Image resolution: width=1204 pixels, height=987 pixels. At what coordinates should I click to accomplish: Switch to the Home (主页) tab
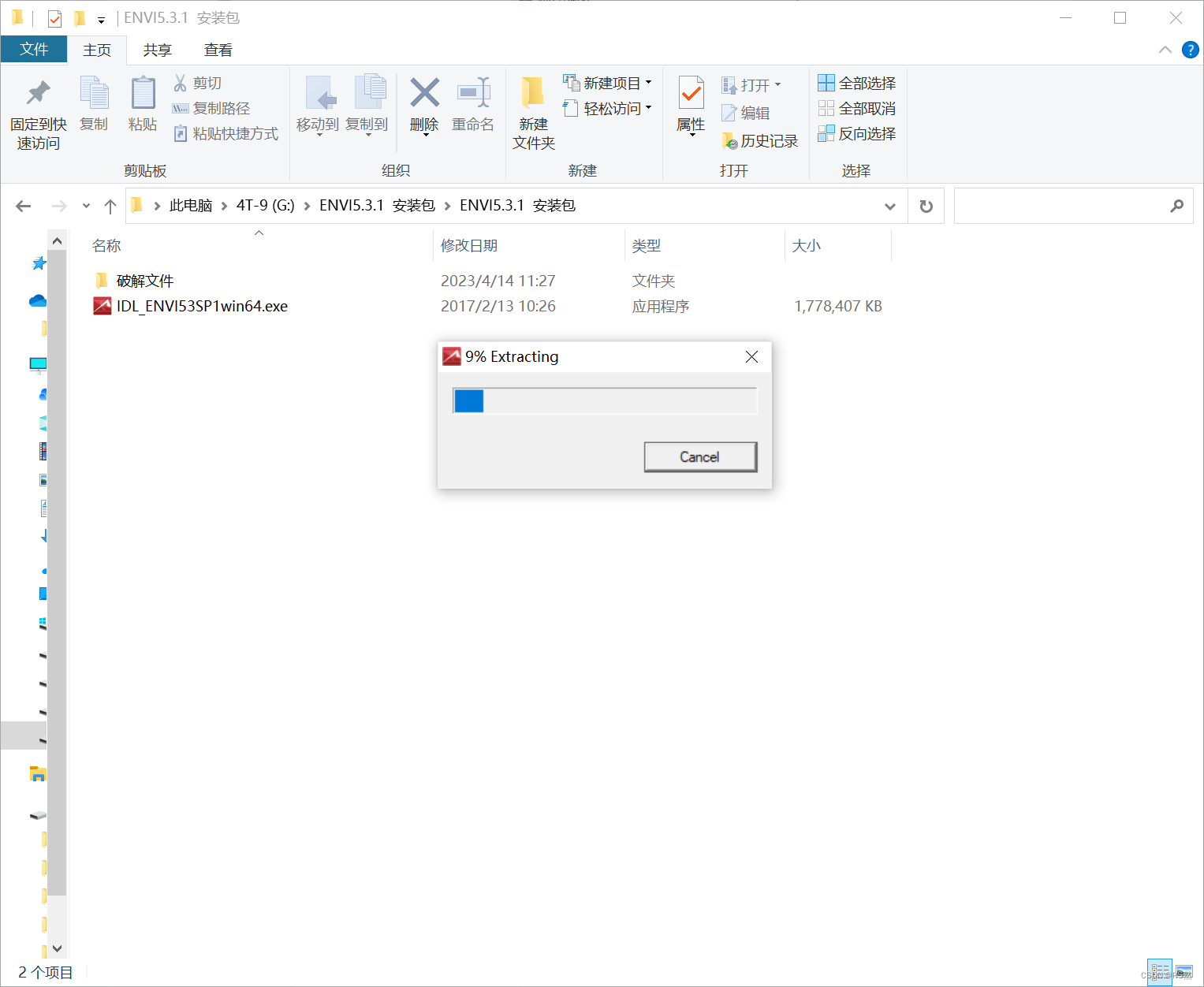pos(97,50)
